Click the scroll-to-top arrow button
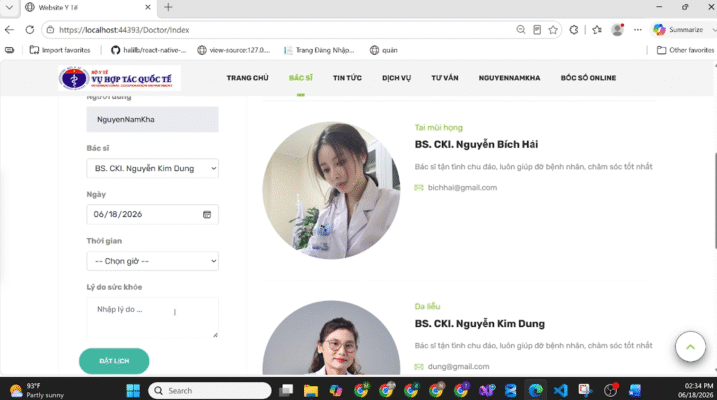This screenshot has height=400, width=717. pyautogui.click(x=690, y=347)
